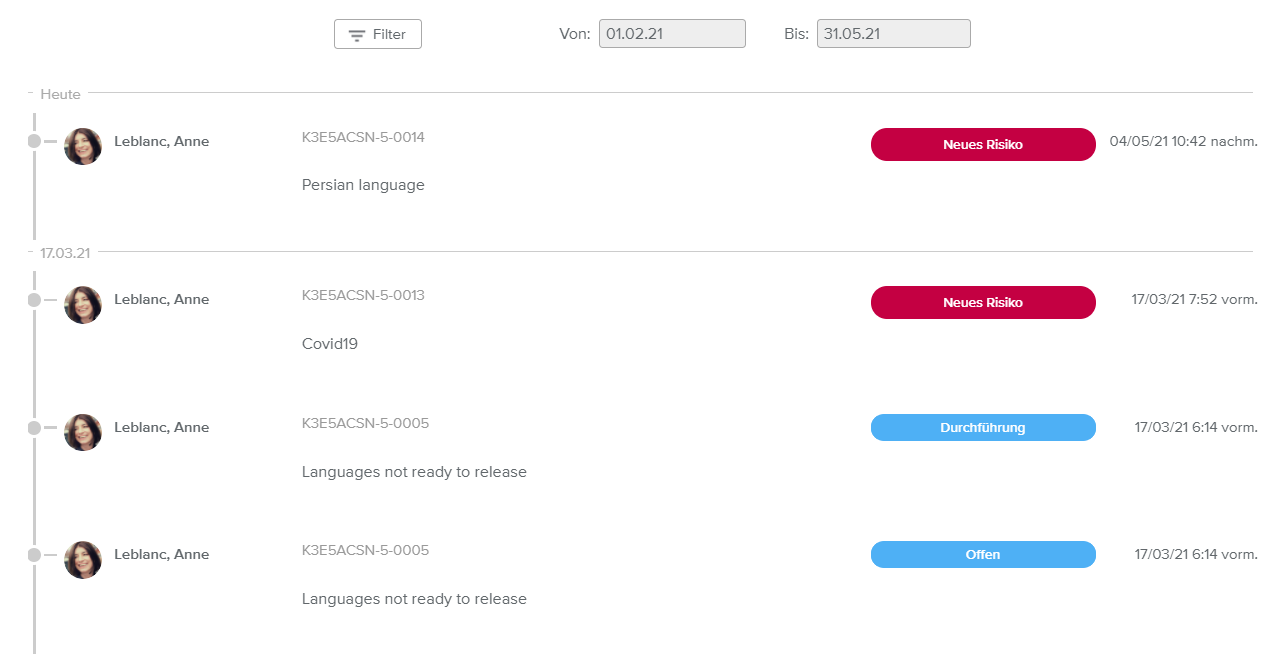Screen dimensions: 1287x661
Task: Click Anne Leblanc's avatar on the Covid19 entry
Action: [x=83, y=305]
